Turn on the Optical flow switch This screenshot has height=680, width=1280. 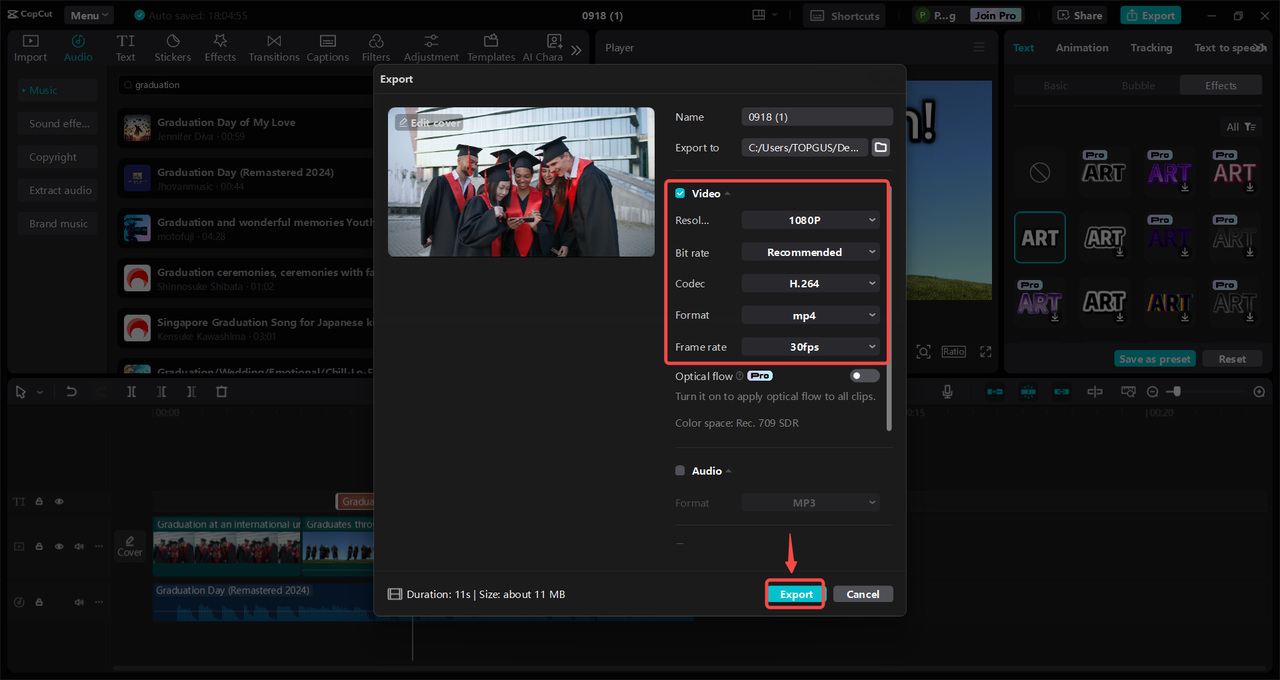(x=865, y=376)
